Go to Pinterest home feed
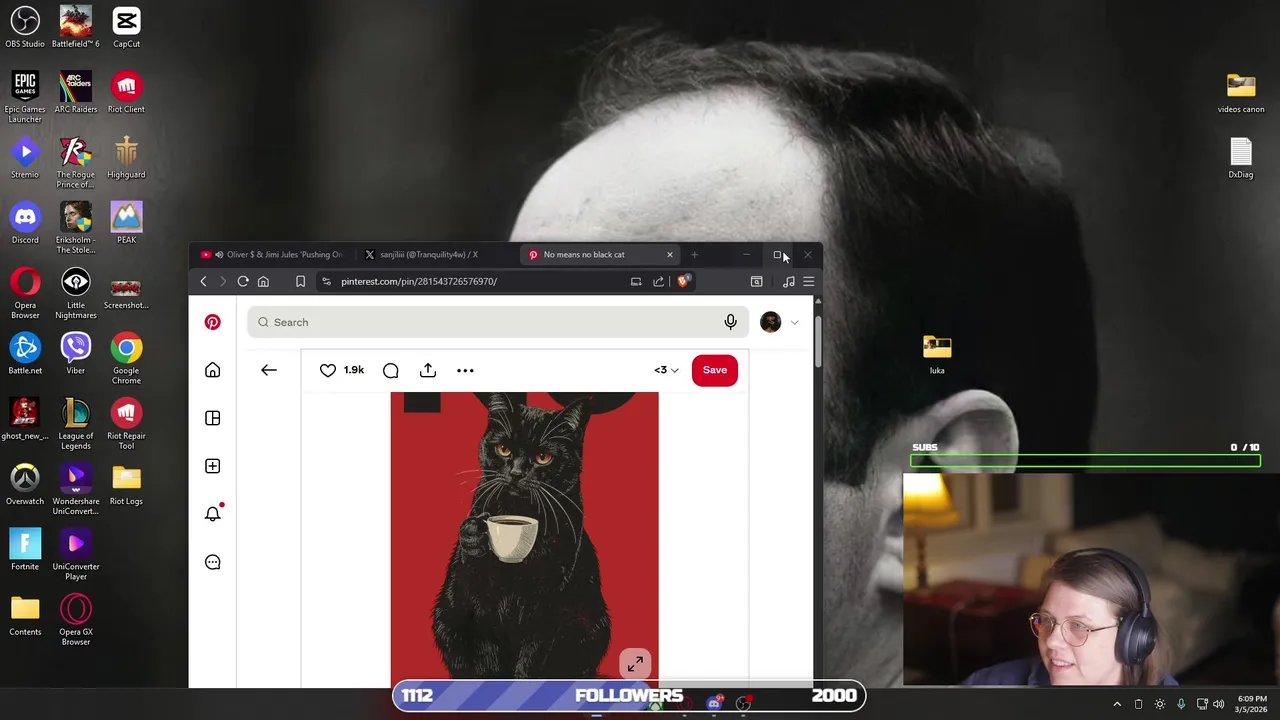The image size is (1280, 720). coord(212,370)
